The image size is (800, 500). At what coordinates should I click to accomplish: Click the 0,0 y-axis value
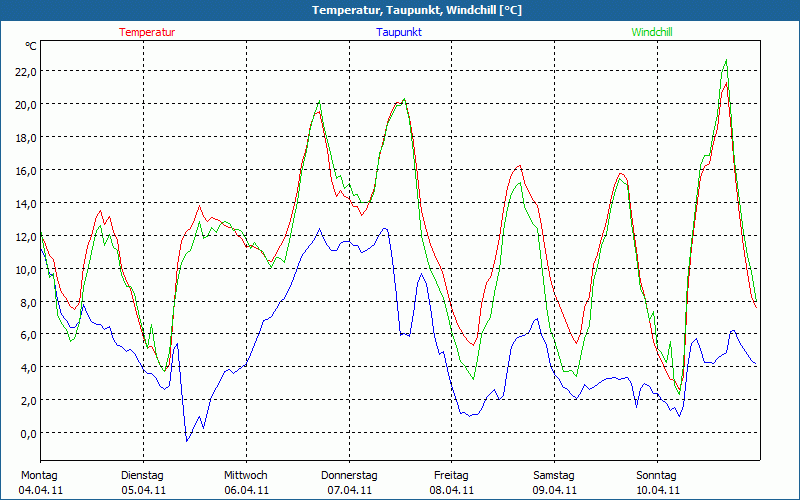coord(29,434)
